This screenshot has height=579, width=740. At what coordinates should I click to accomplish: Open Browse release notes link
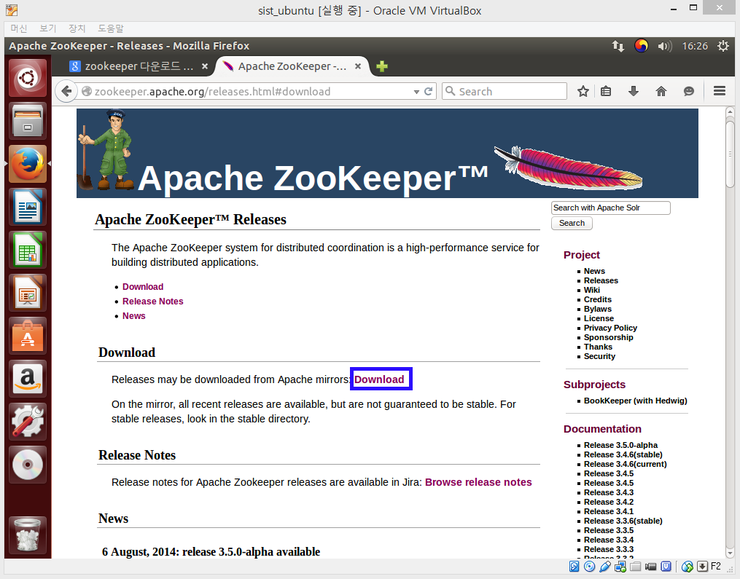tap(478, 482)
